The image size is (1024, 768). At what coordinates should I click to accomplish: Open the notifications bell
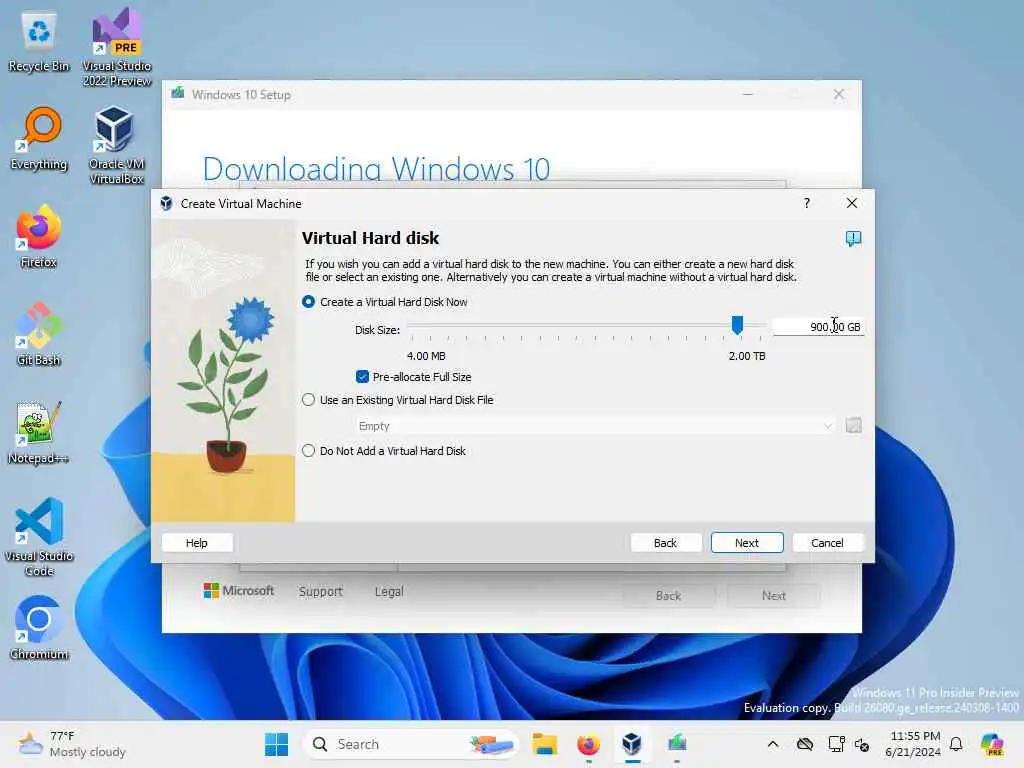(x=956, y=744)
